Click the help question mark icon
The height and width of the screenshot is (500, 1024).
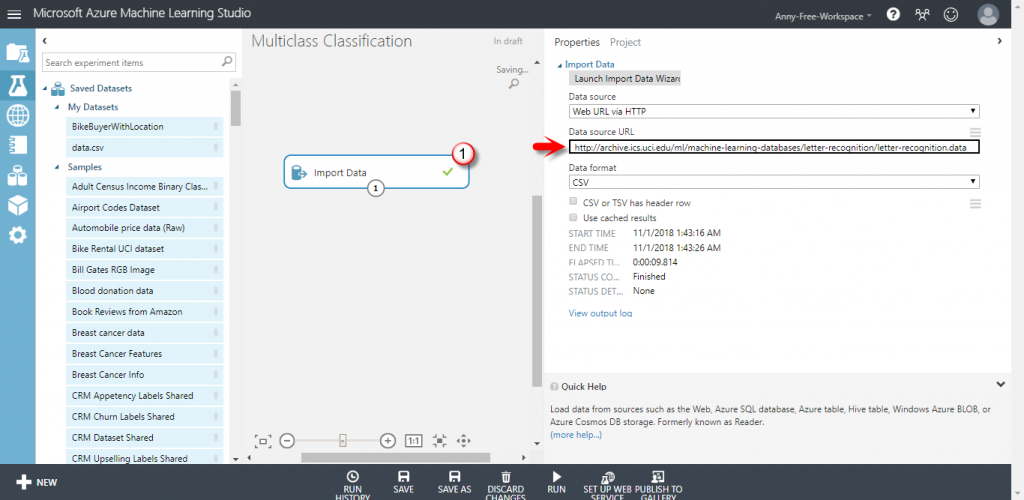click(x=893, y=14)
